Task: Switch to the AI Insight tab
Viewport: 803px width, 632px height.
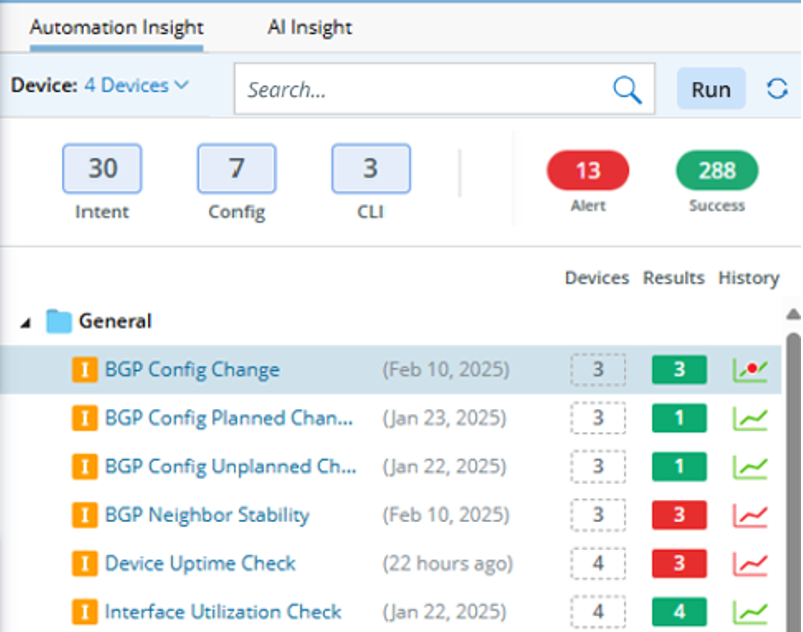Action: tap(310, 28)
